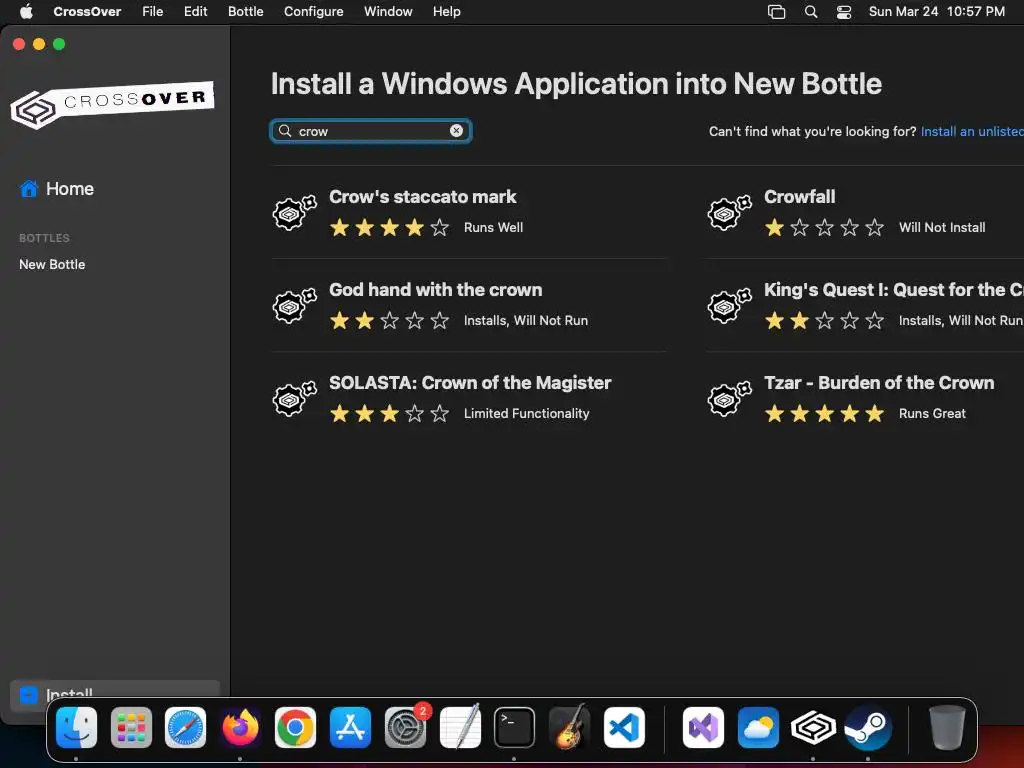Open the File menu
Viewport: 1024px width, 768px height.
pos(152,11)
